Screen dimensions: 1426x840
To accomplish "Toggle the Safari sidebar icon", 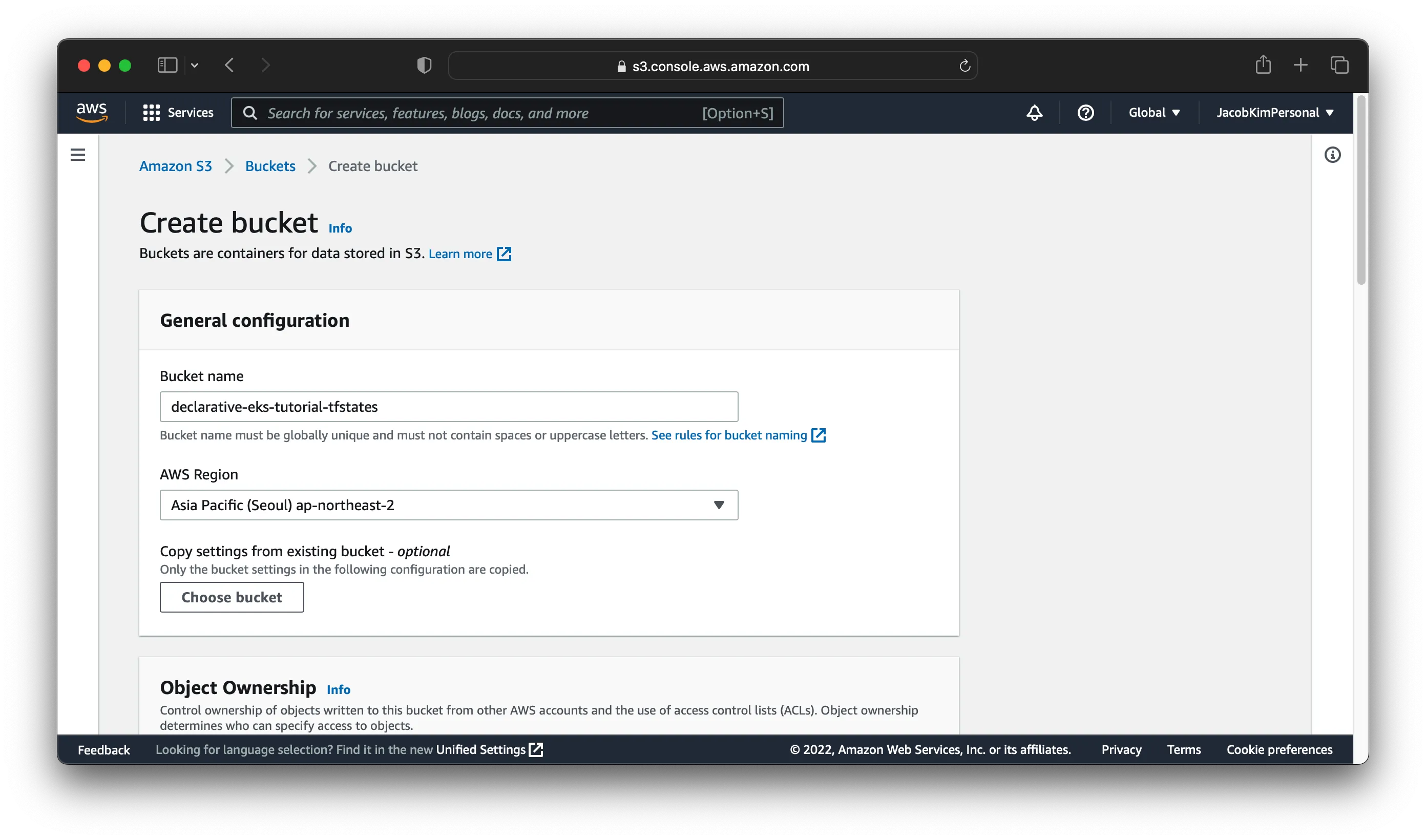I will pyautogui.click(x=166, y=65).
